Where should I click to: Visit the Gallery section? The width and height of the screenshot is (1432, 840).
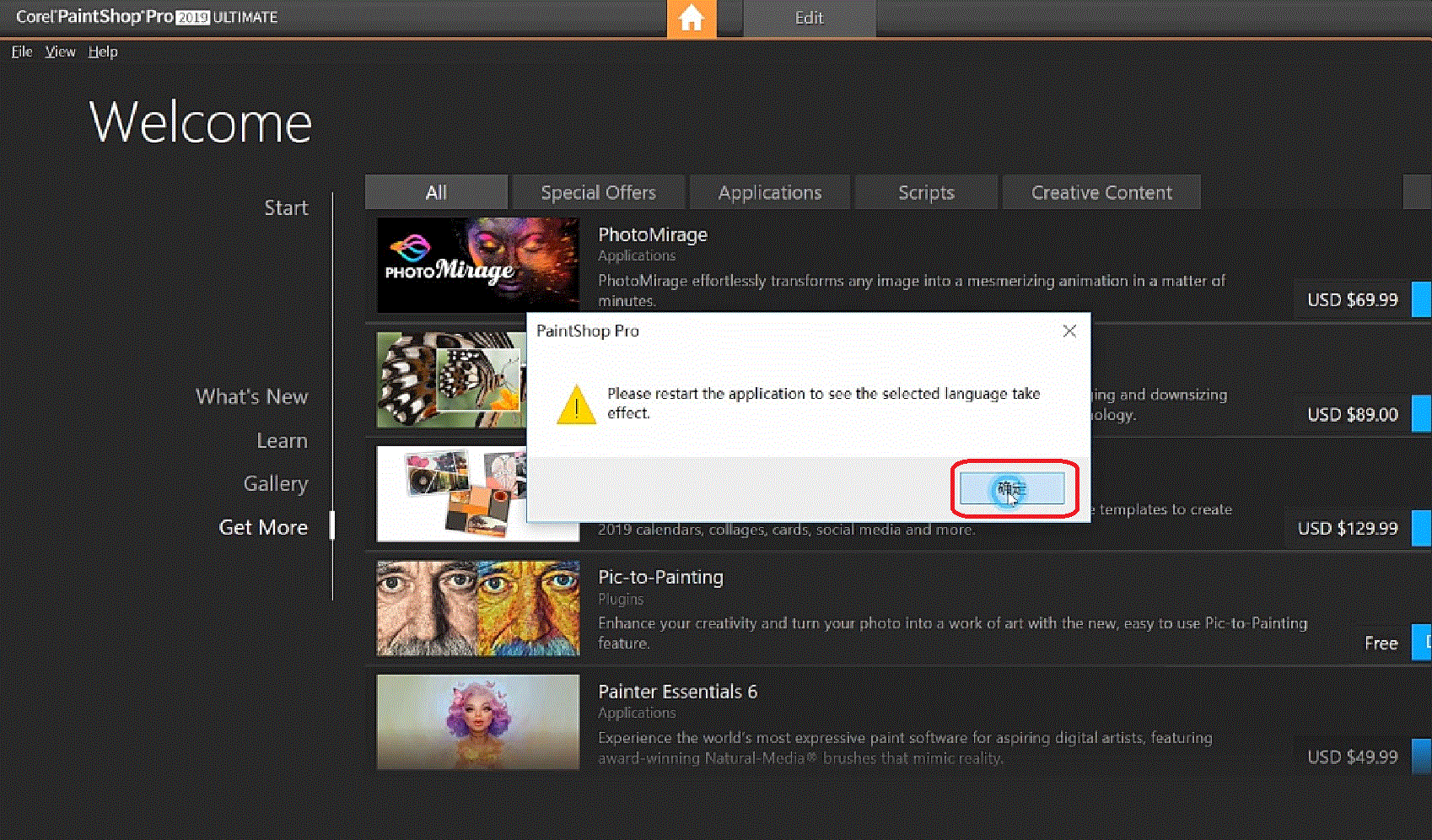click(x=275, y=483)
